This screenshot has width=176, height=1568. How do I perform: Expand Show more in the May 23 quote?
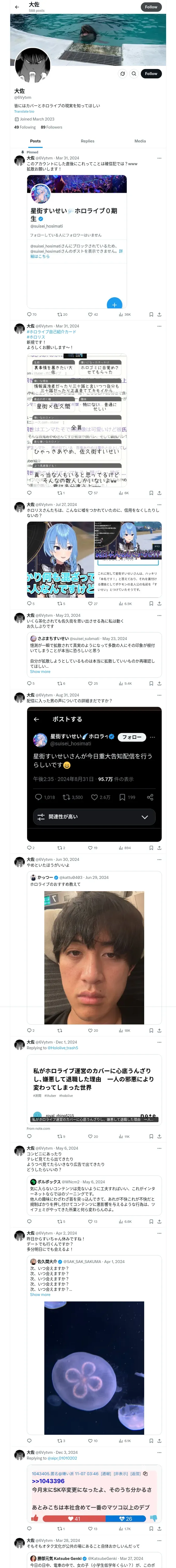[40, 671]
